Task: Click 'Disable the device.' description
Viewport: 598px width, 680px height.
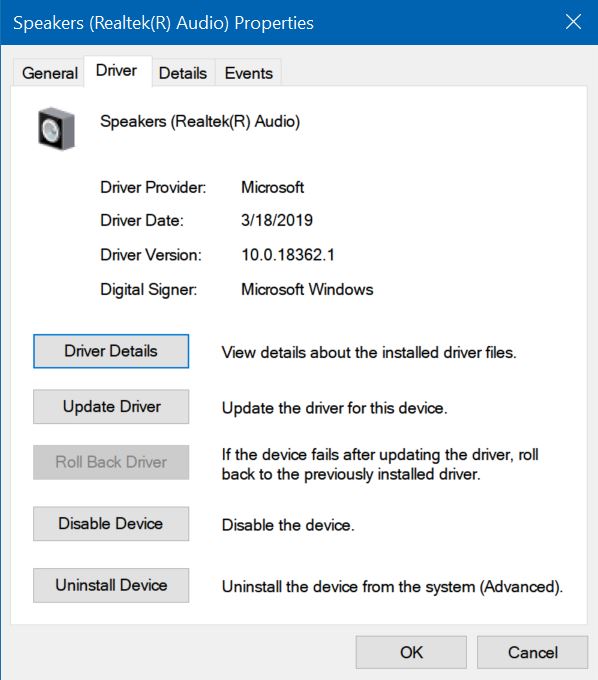Action: (x=288, y=525)
